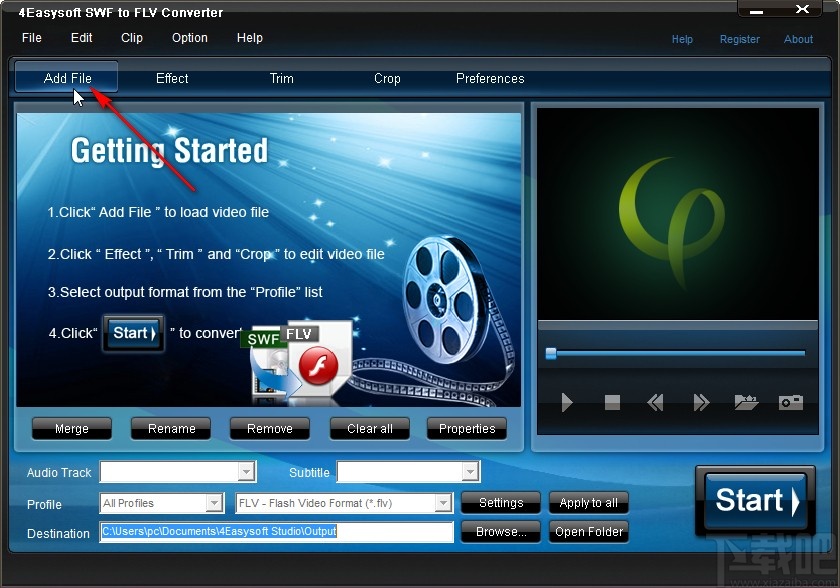Click the Fast Forward icon
This screenshot has height=588, width=840.
pos(701,402)
